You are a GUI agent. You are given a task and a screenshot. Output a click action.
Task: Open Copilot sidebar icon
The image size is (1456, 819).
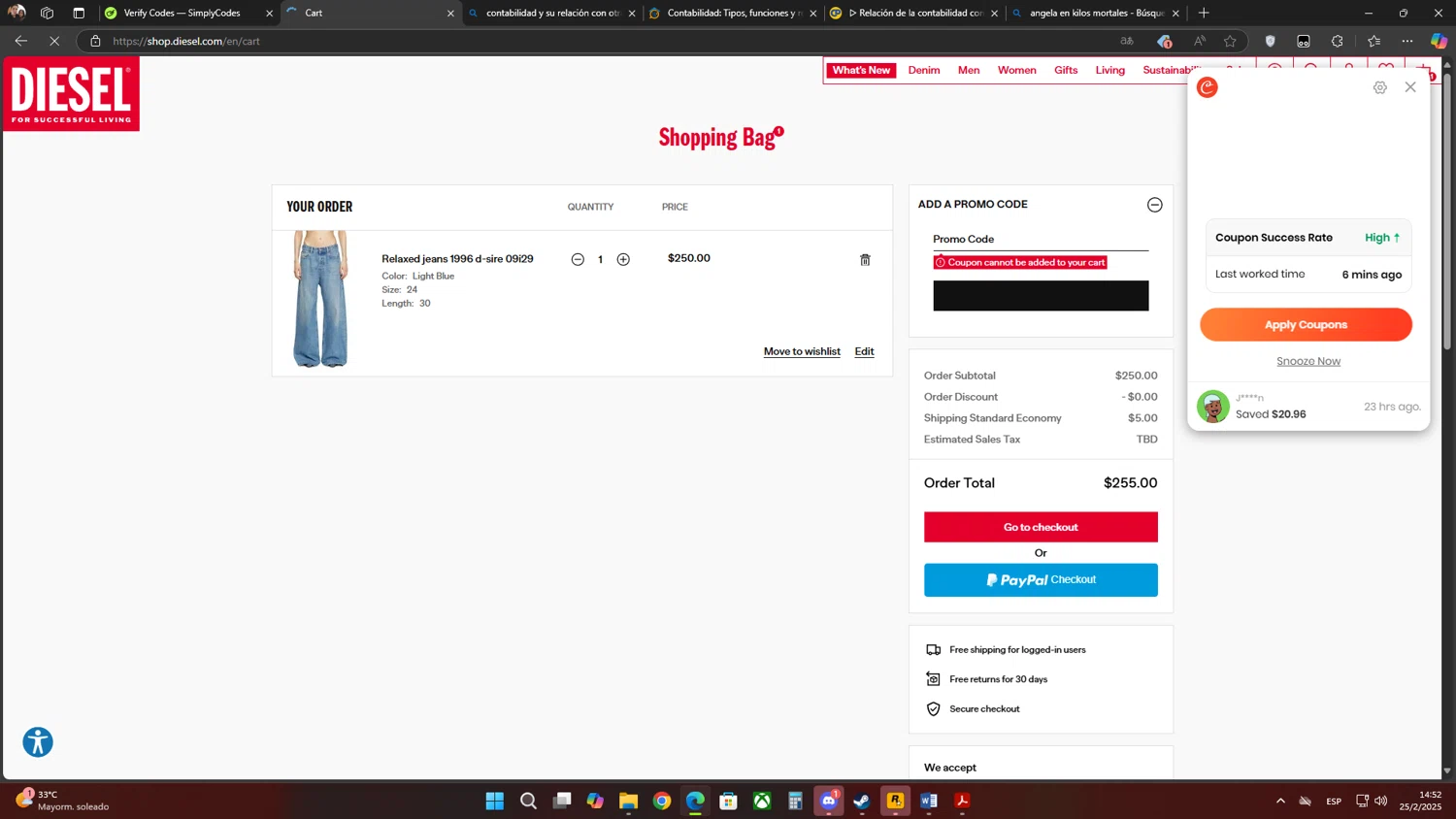coord(1439,41)
